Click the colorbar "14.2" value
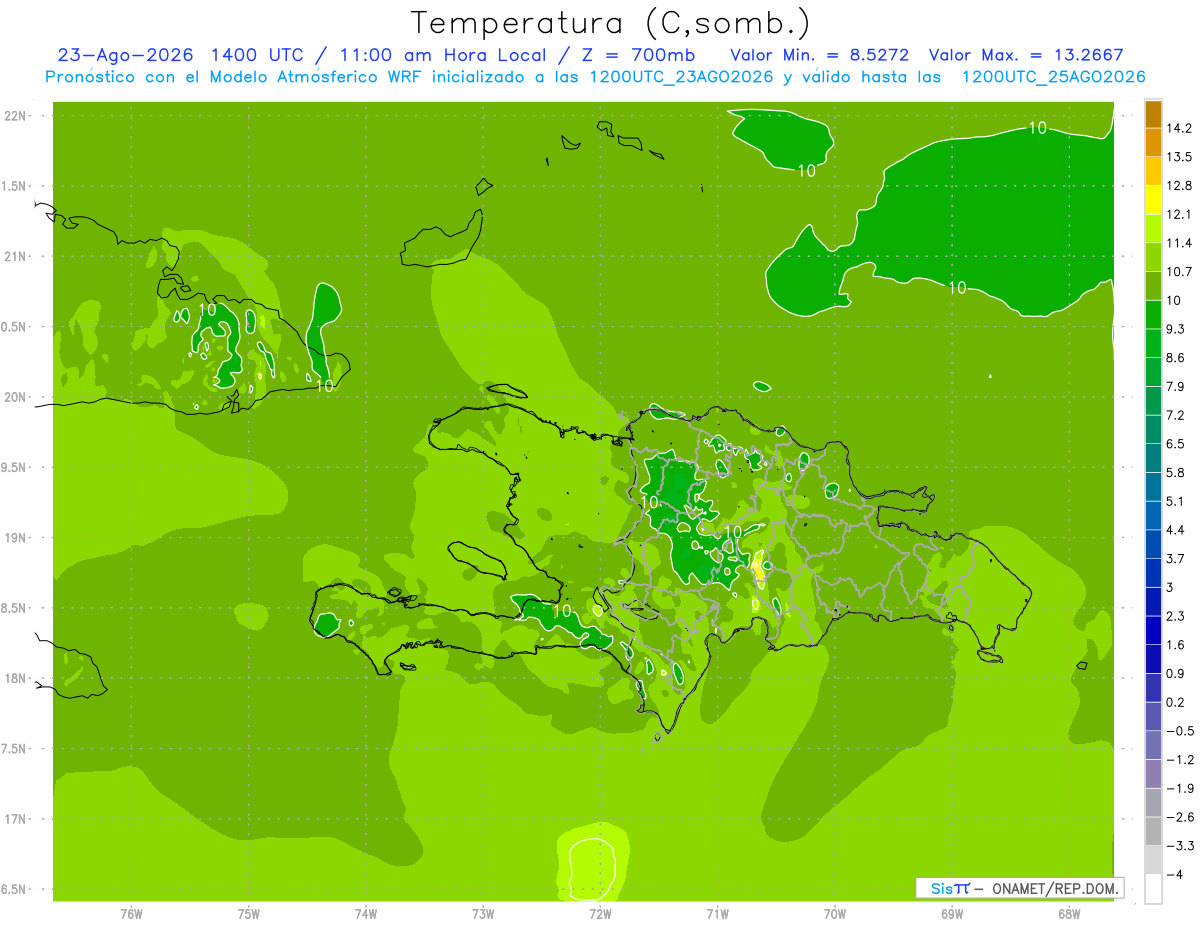The image size is (1200, 927). (1180, 128)
